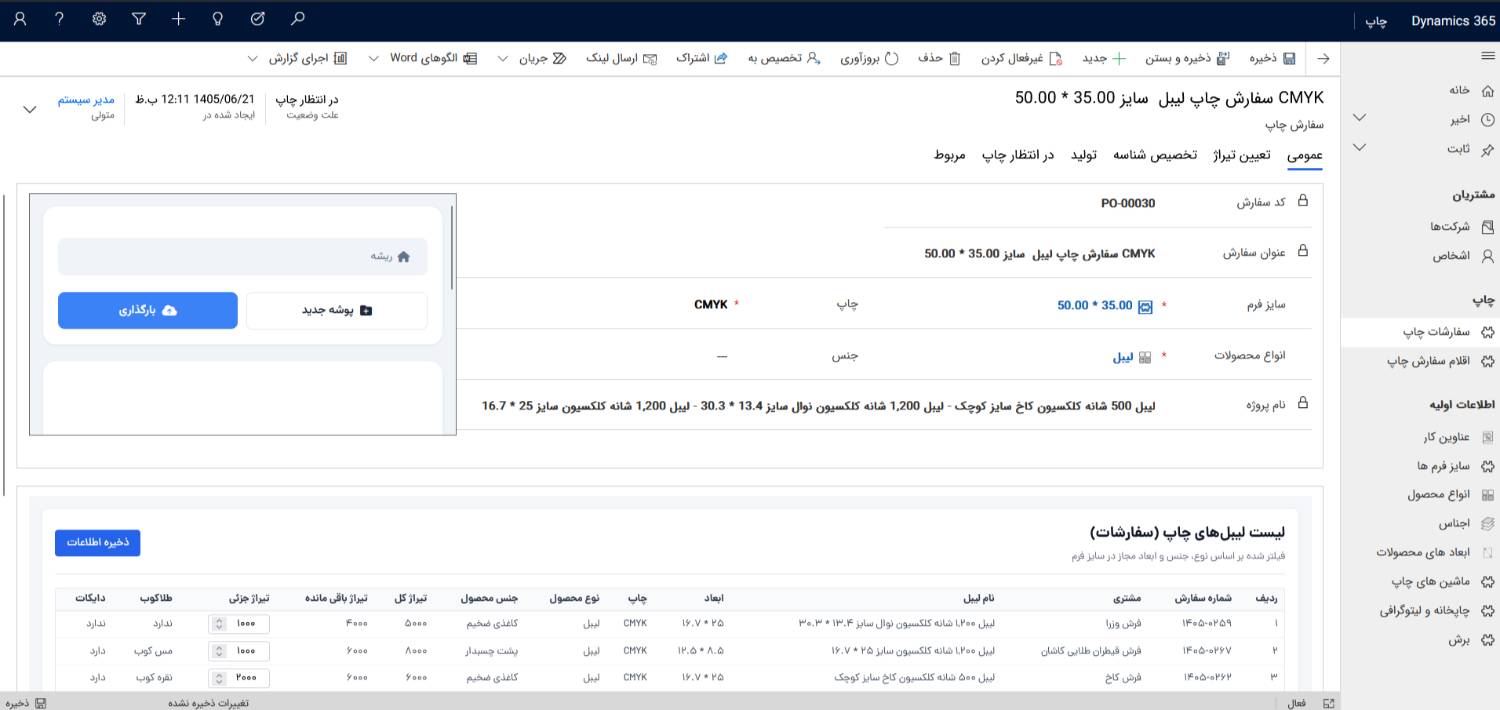Click the plus quick-create icon
This screenshot has width=1500, height=710.
(178, 18)
